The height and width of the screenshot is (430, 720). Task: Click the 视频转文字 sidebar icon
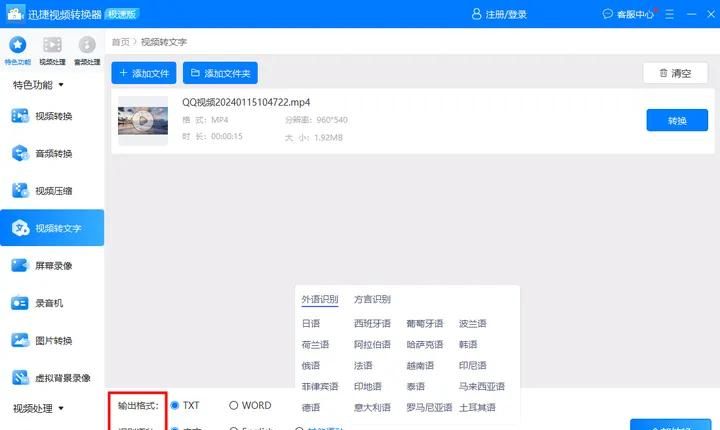point(20,228)
